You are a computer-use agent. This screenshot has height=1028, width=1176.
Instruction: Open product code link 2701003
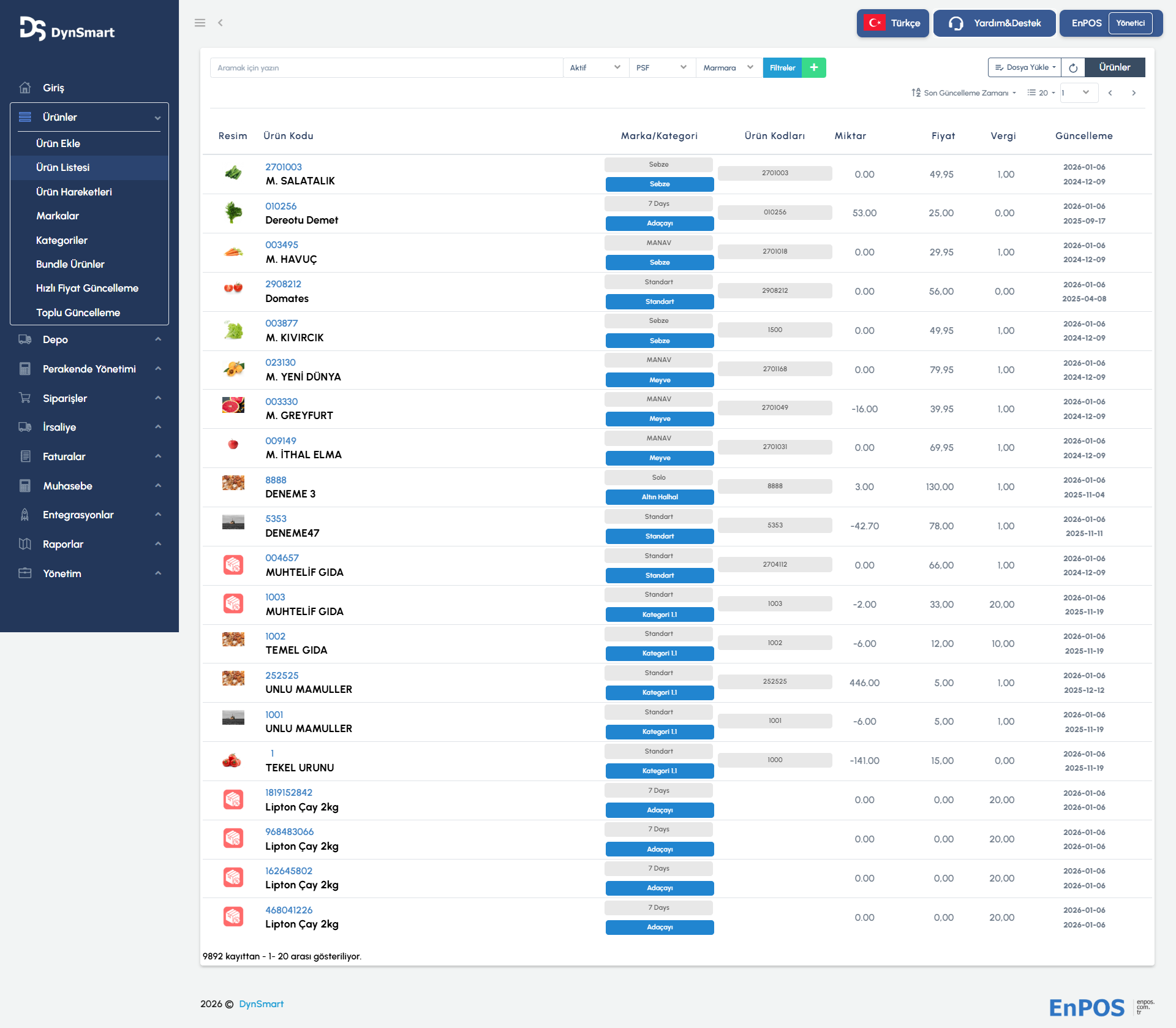click(x=283, y=167)
